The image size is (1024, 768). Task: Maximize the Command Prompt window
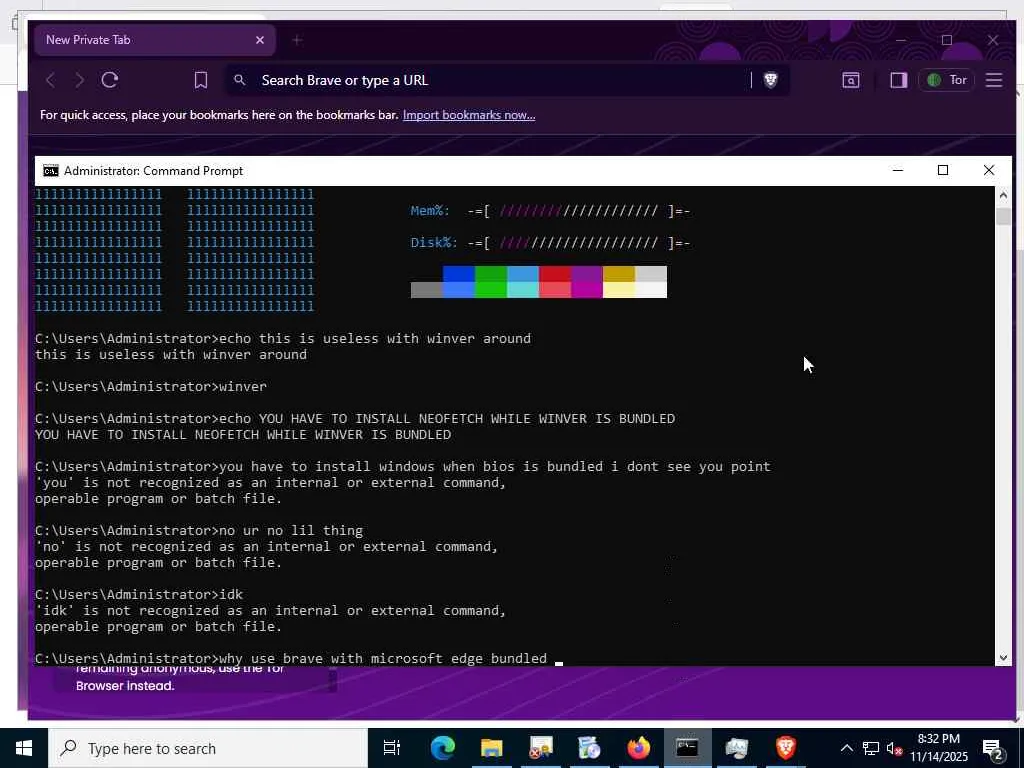click(x=943, y=170)
